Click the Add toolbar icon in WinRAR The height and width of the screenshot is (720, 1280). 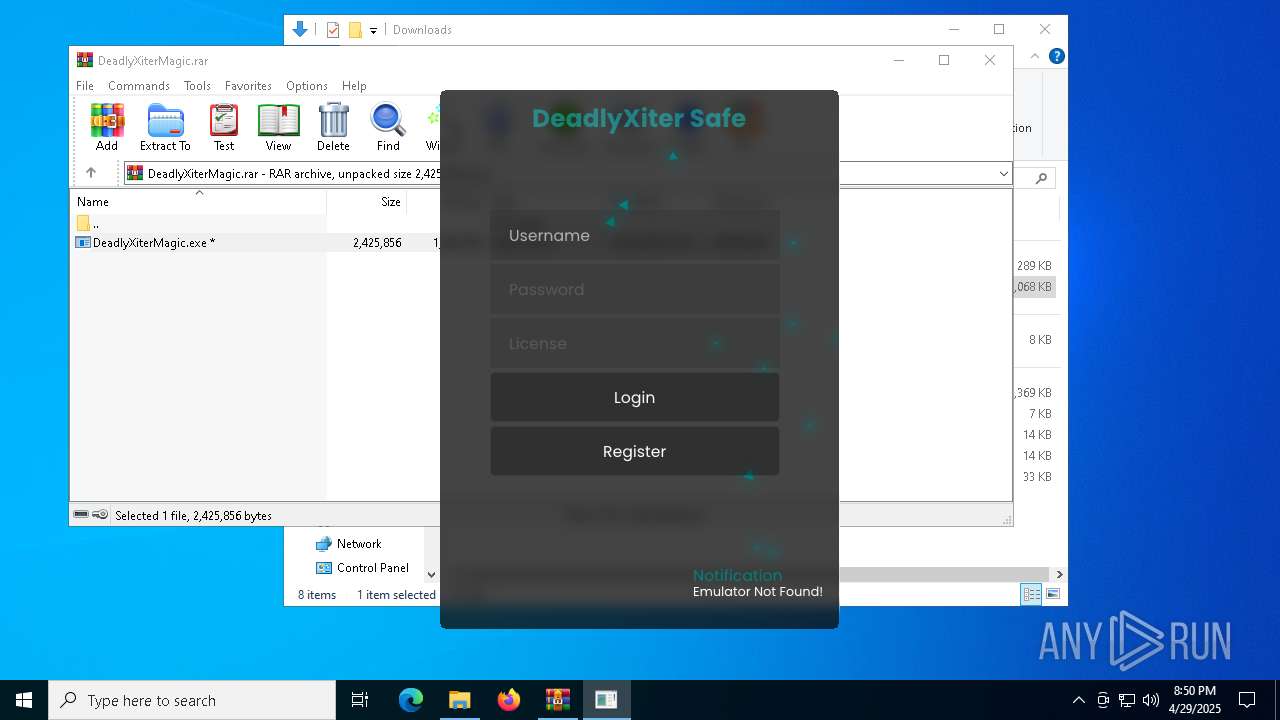pyautogui.click(x=107, y=127)
